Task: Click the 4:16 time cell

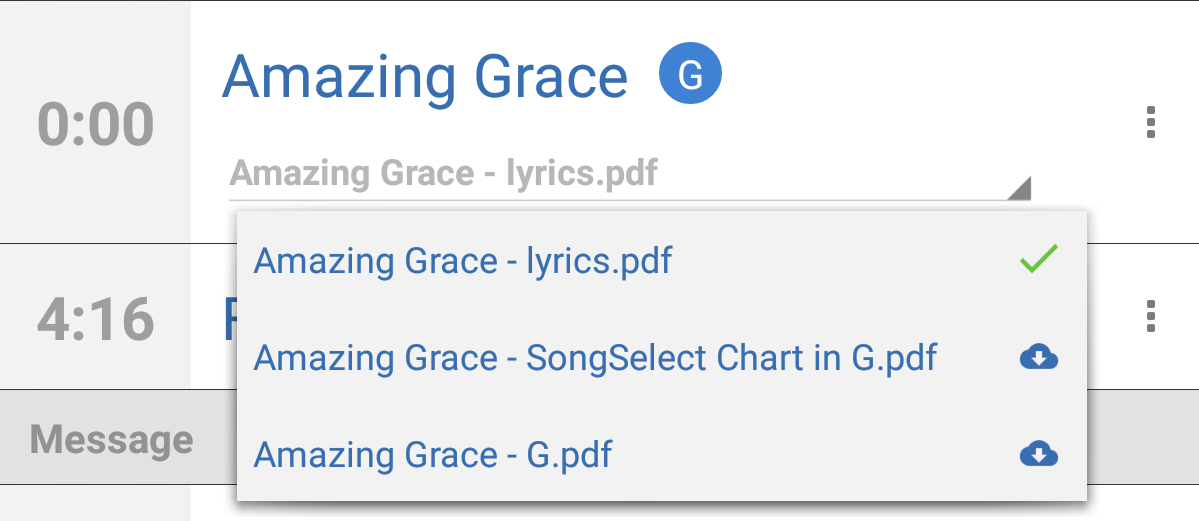Action: [x=95, y=318]
